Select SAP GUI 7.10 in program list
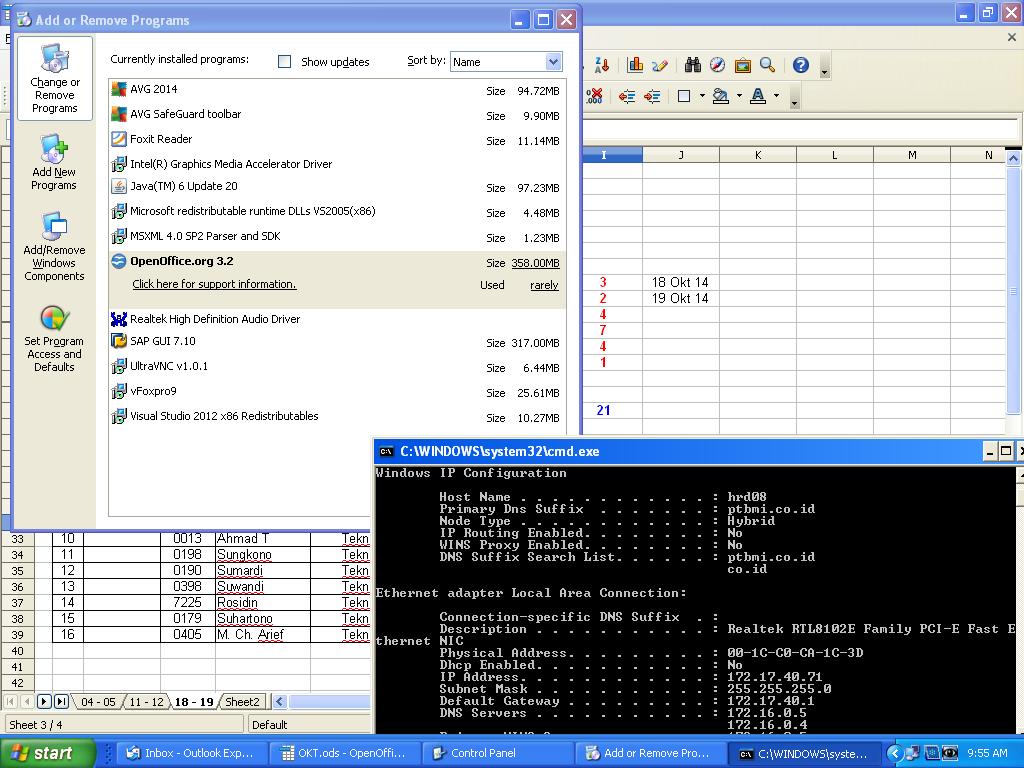Image resolution: width=1024 pixels, height=768 pixels. click(163, 341)
